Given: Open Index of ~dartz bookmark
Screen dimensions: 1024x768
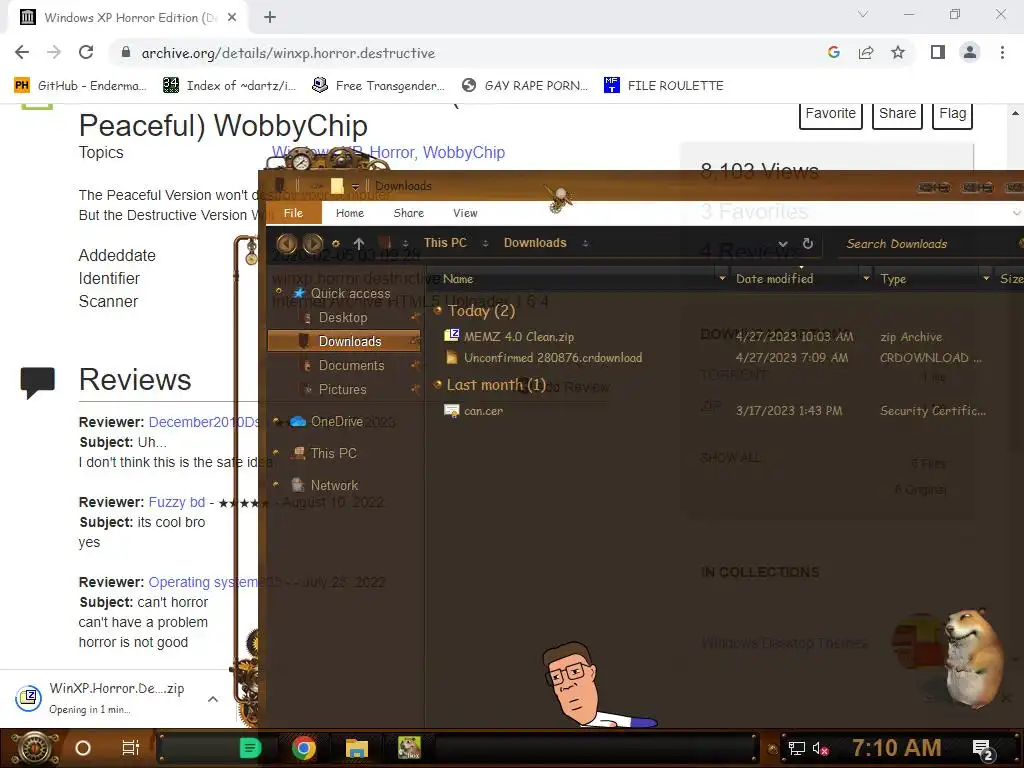Looking at the screenshot, I should point(229,86).
